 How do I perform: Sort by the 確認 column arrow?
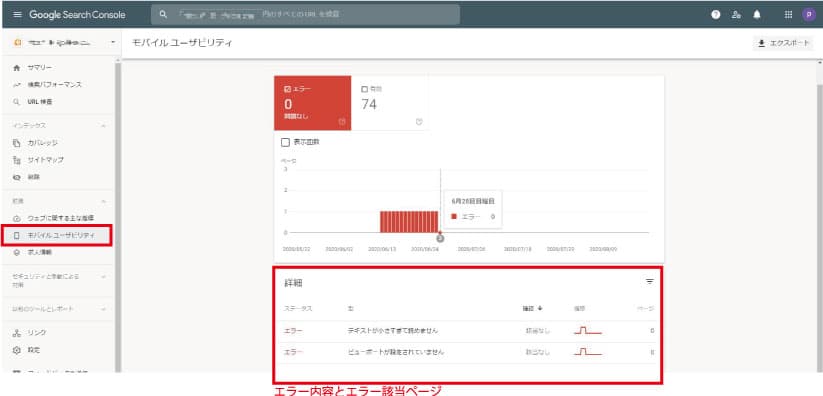click(540, 309)
